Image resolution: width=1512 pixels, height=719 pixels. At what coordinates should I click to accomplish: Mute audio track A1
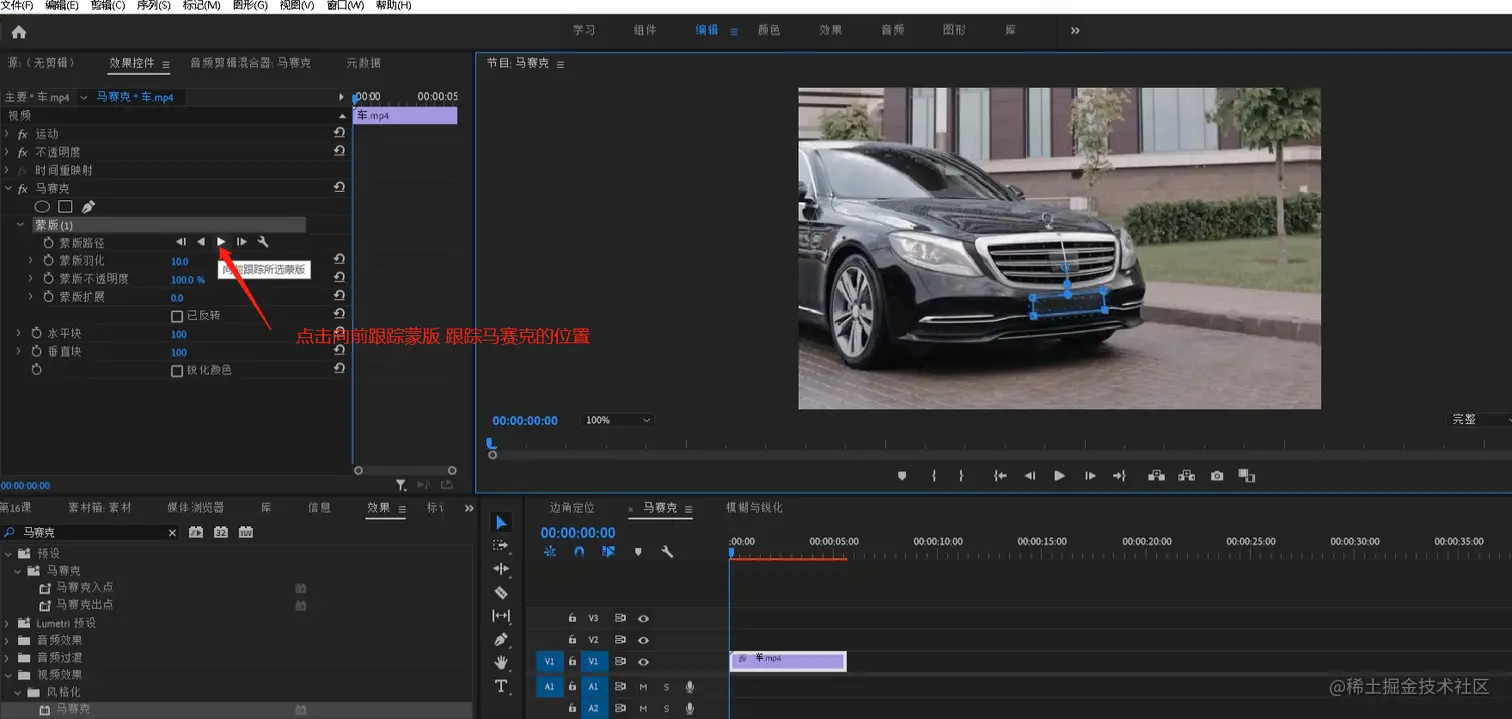(643, 687)
